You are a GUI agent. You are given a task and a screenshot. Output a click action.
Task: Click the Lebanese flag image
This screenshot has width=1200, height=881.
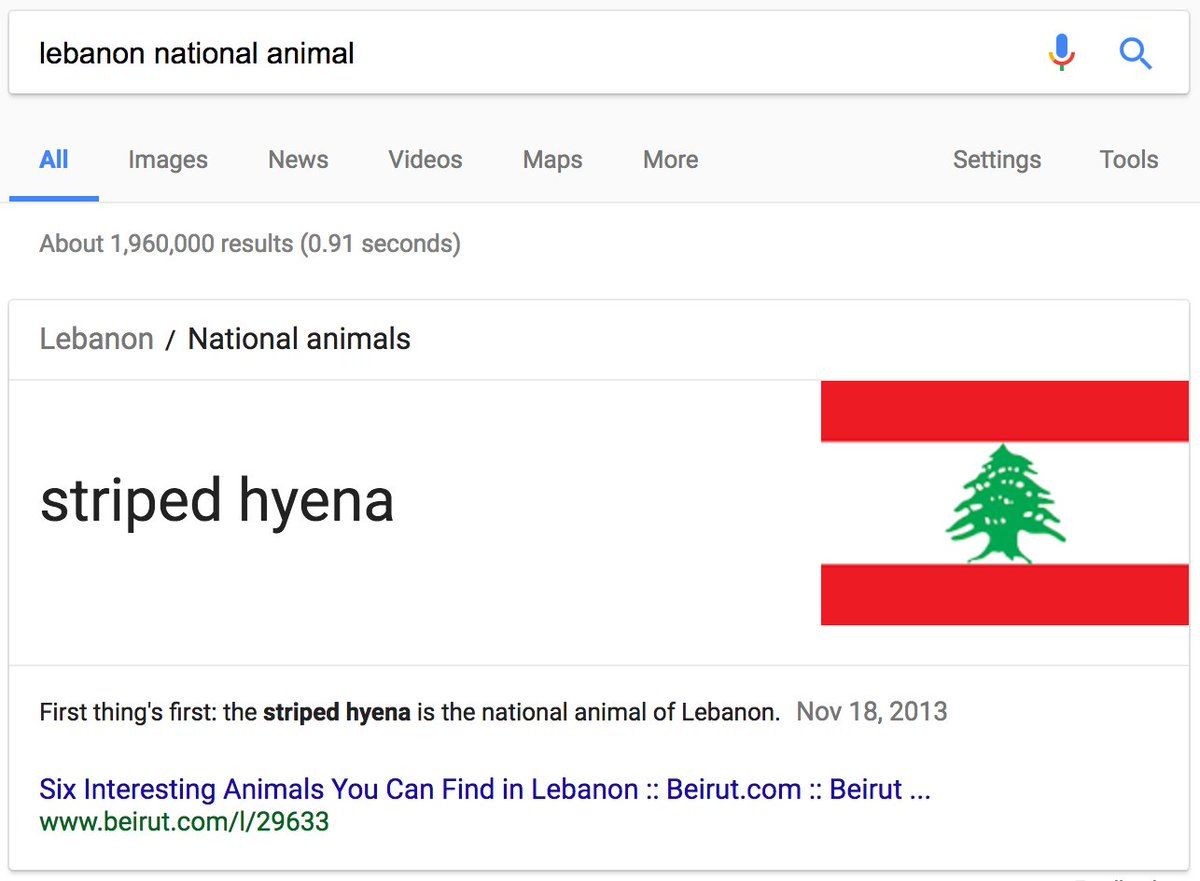(1004, 503)
